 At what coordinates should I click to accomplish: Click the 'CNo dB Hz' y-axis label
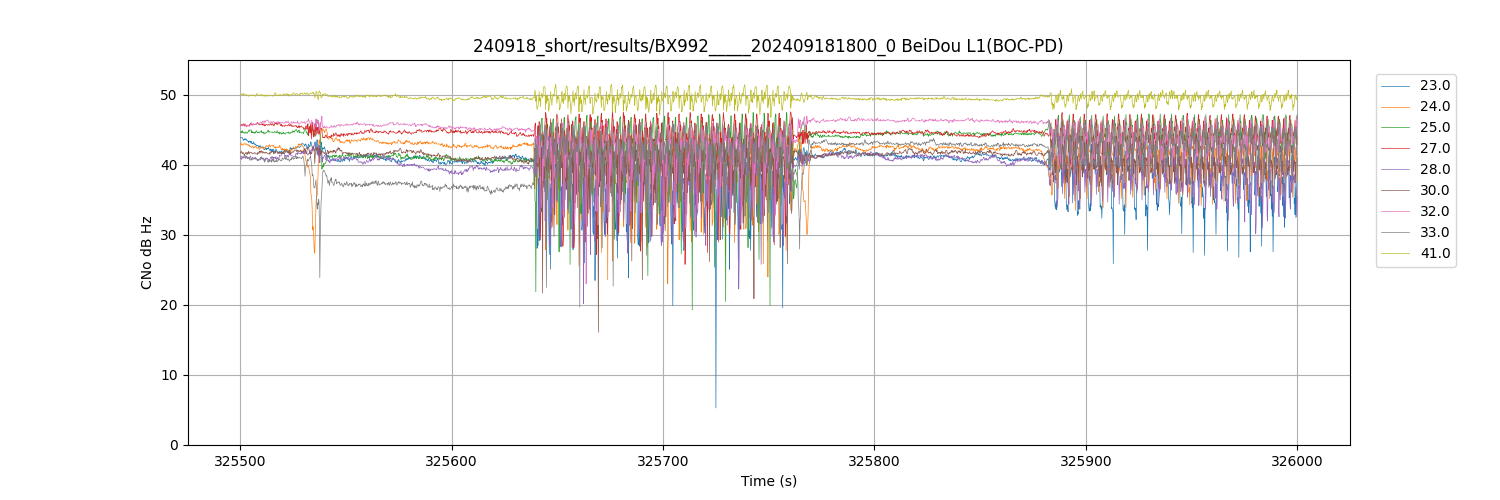(x=147, y=253)
